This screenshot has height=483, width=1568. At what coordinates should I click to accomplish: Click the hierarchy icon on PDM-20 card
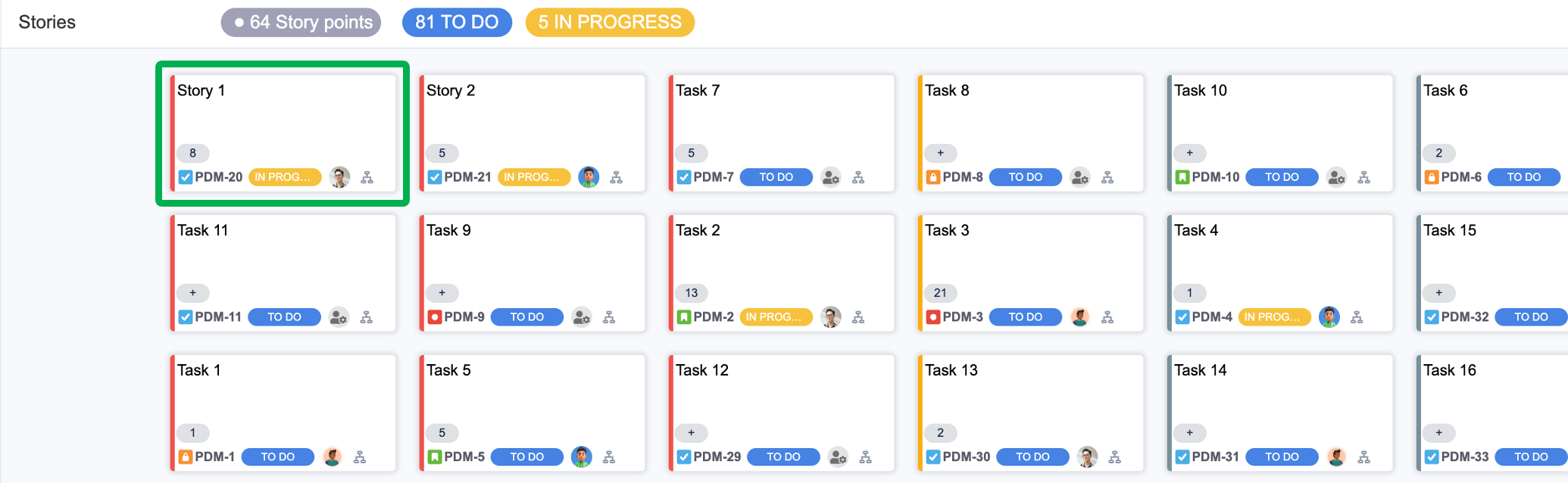click(367, 177)
